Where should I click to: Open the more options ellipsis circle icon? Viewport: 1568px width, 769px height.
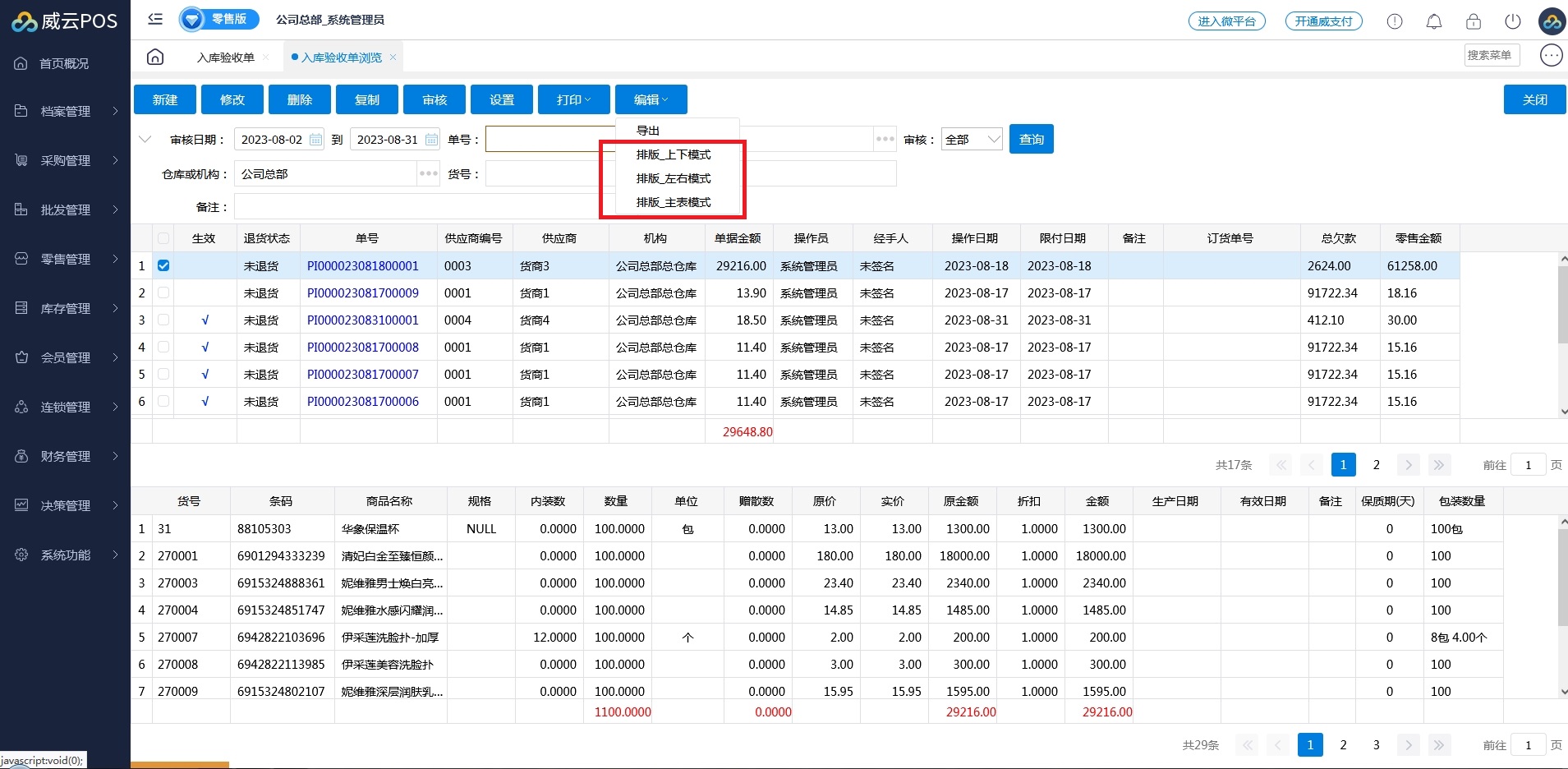point(1551,55)
